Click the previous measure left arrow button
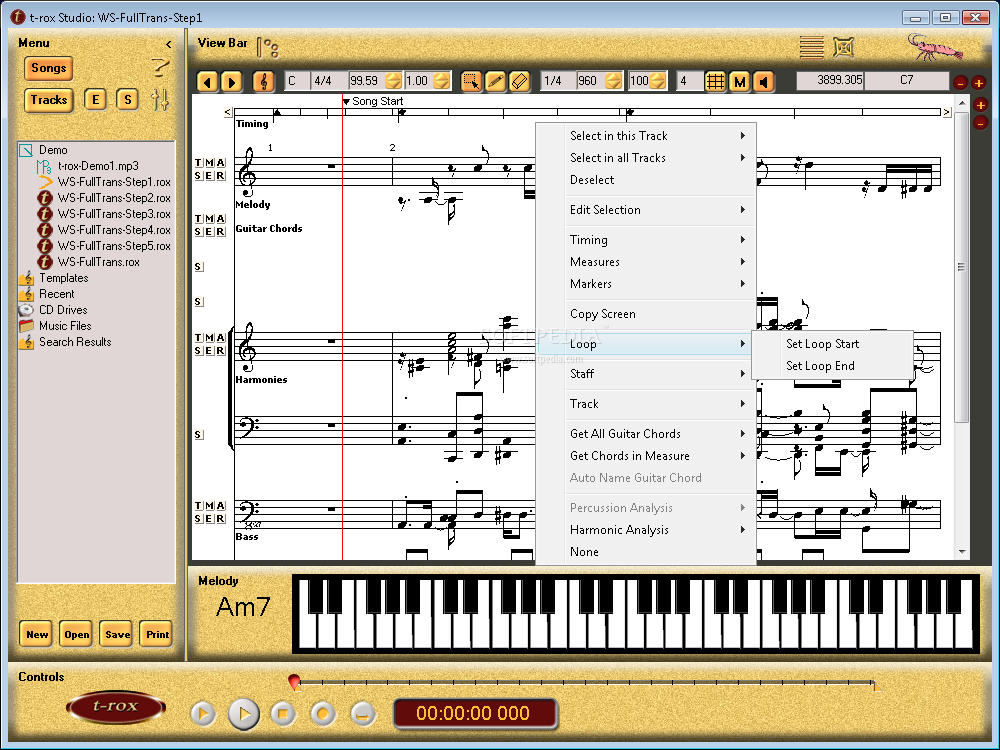The height and width of the screenshot is (750, 1000). pyautogui.click(x=207, y=81)
